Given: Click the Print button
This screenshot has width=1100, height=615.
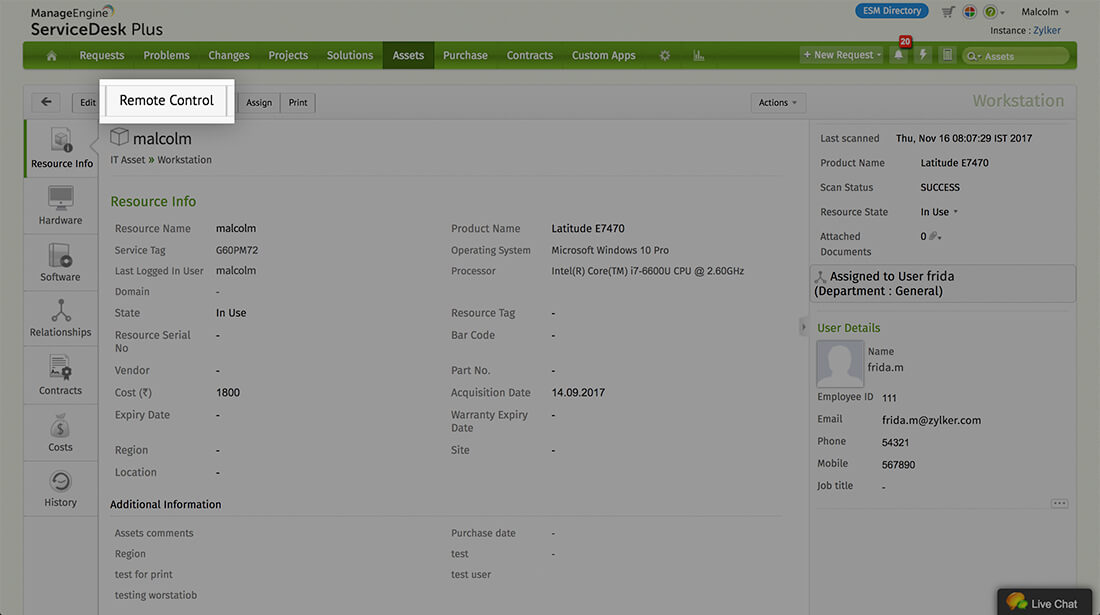Looking at the screenshot, I should point(298,102).
